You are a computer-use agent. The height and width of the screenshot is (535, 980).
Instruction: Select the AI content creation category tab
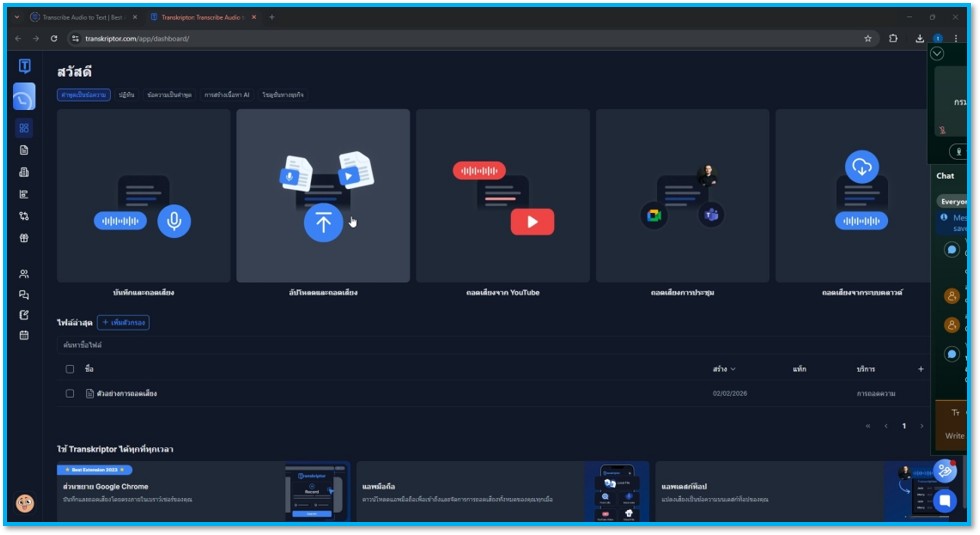(226, 95)
